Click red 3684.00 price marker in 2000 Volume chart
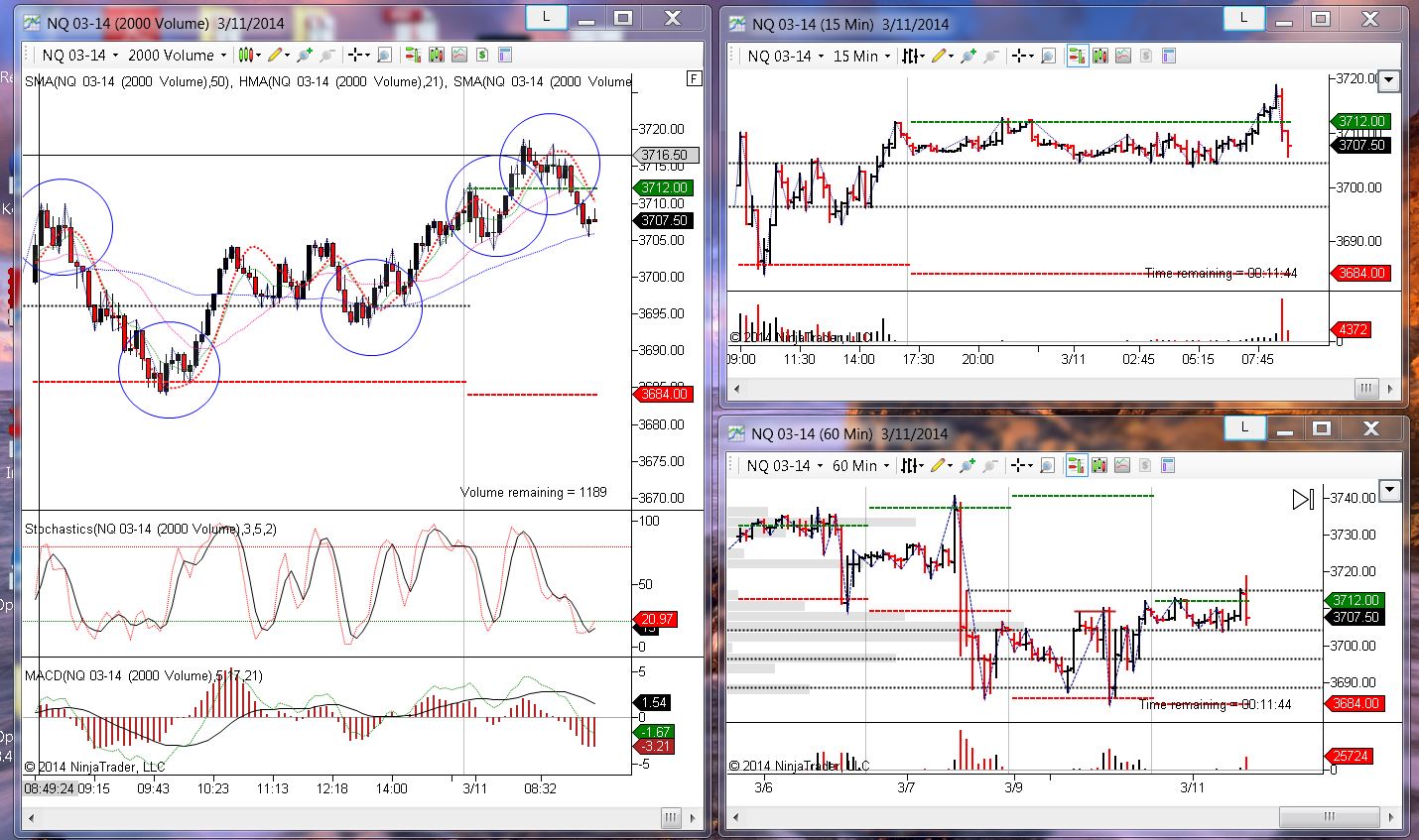Image resolution: width=1419 pixels, height=840 pixels. pos(664,394)
